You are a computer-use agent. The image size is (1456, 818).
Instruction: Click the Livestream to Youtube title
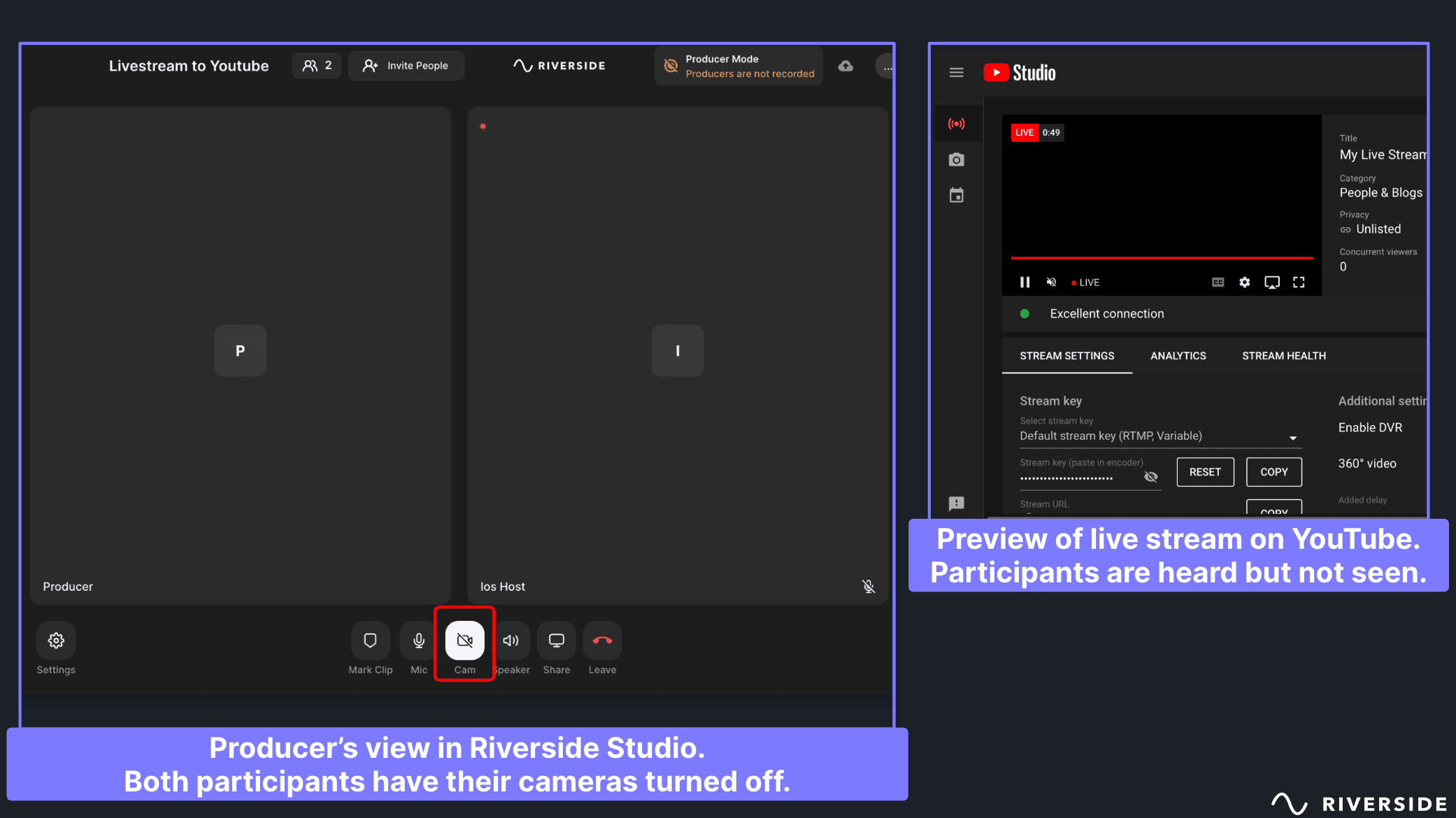click(189, 66)
